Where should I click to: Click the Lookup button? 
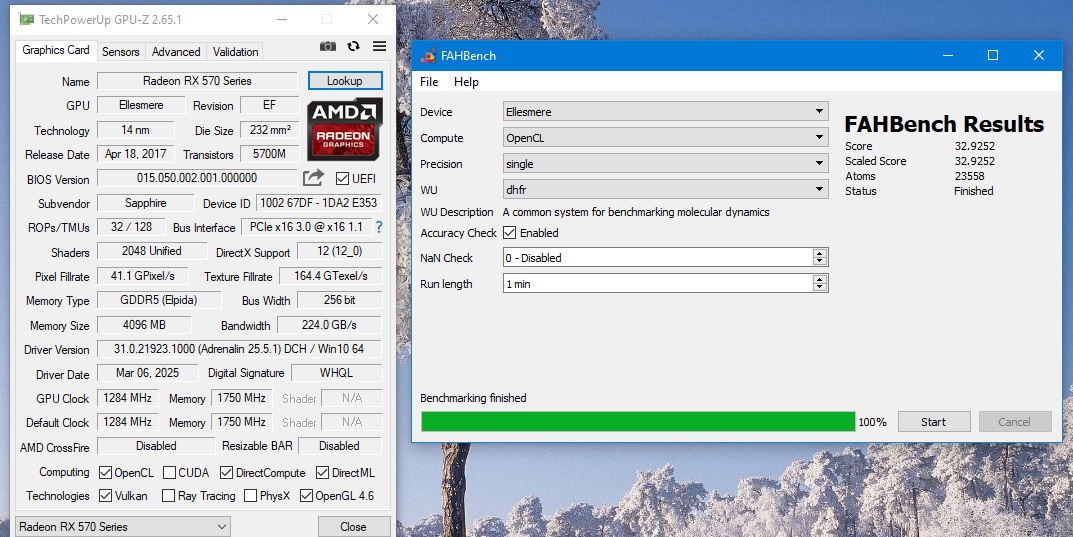345,81
